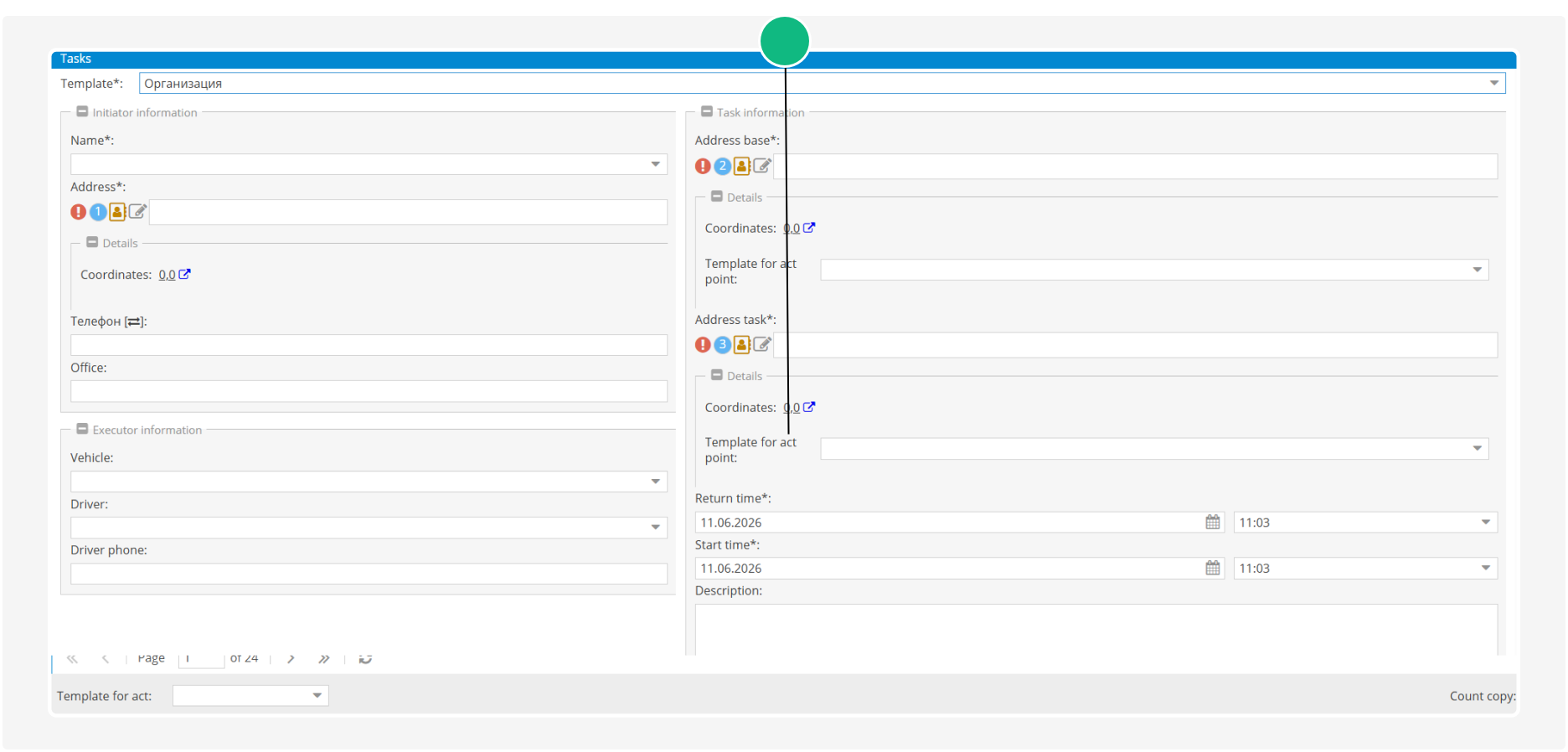The width and height of the screenshot is (1568, 752).
Task: Open the calendar picker for Return time
Action: click(x=1213, y=522)
